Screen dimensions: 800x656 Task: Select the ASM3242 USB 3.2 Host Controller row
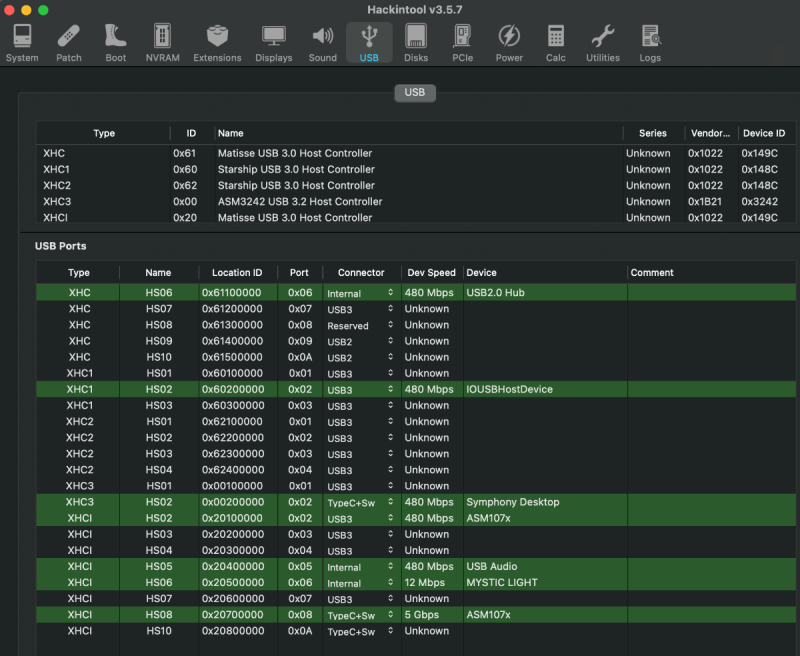coord(300,201)
